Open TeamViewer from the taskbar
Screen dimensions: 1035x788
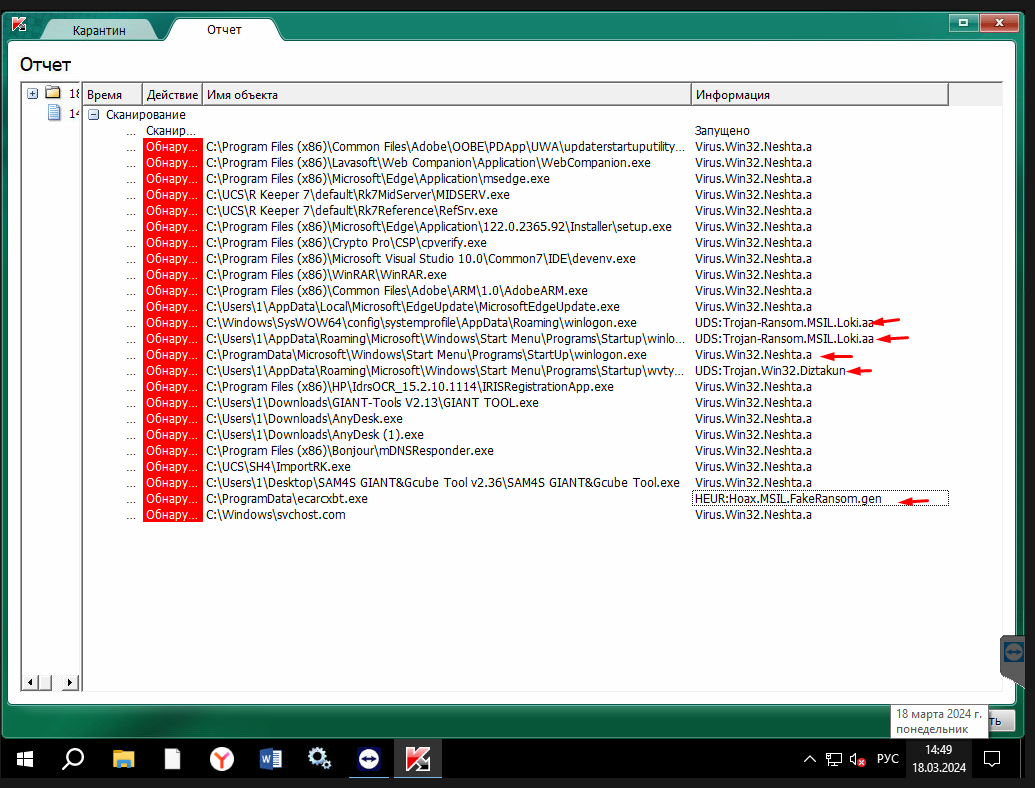(369, 759)
